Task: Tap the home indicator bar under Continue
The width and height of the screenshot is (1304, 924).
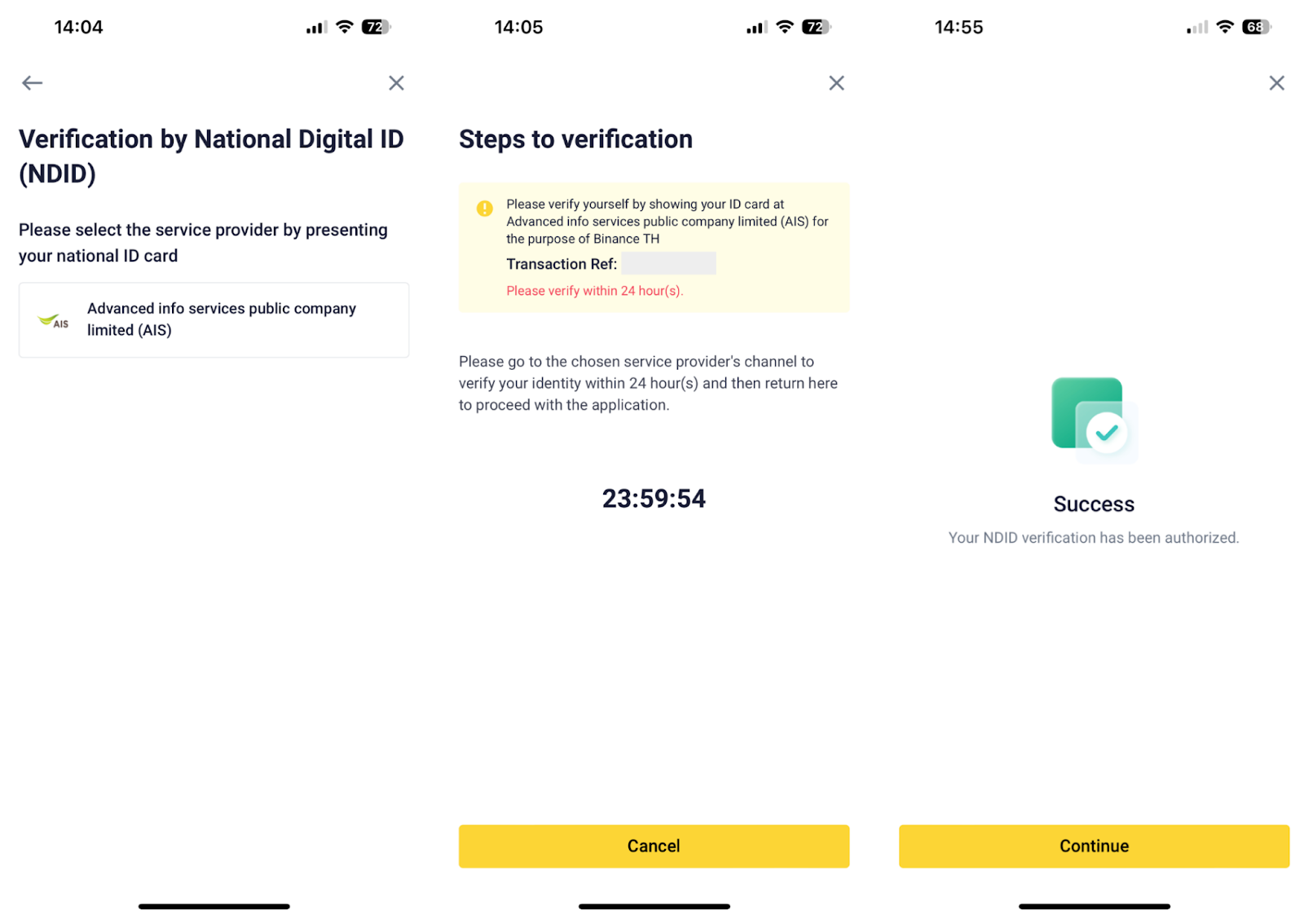Action: [x=1093, y=905]
